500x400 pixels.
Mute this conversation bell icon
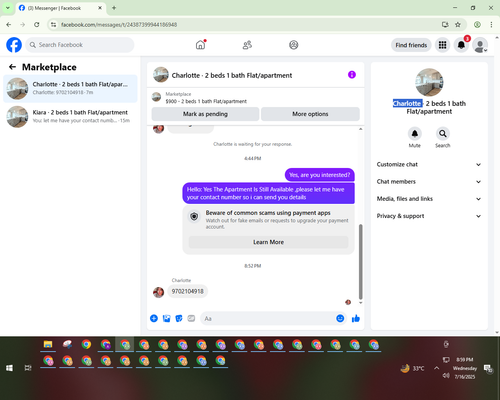[x=415, y=134]
